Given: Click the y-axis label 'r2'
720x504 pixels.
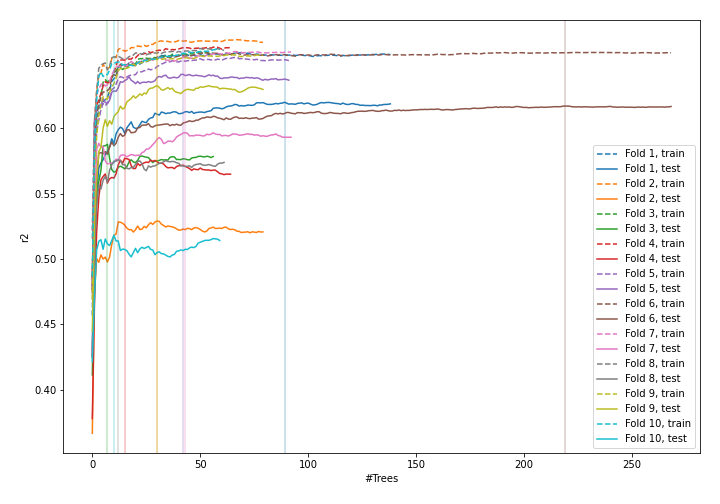Looking at the screenshot, I should 24,238.
